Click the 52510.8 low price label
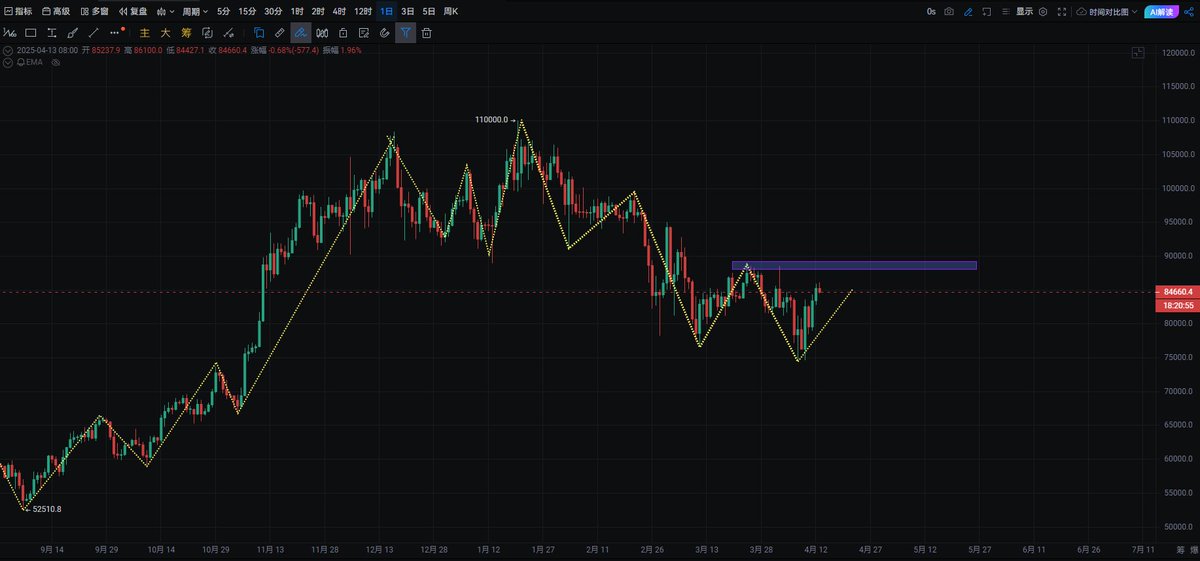The height and width of the screenshot is (561, 1200). coord(47,509)
